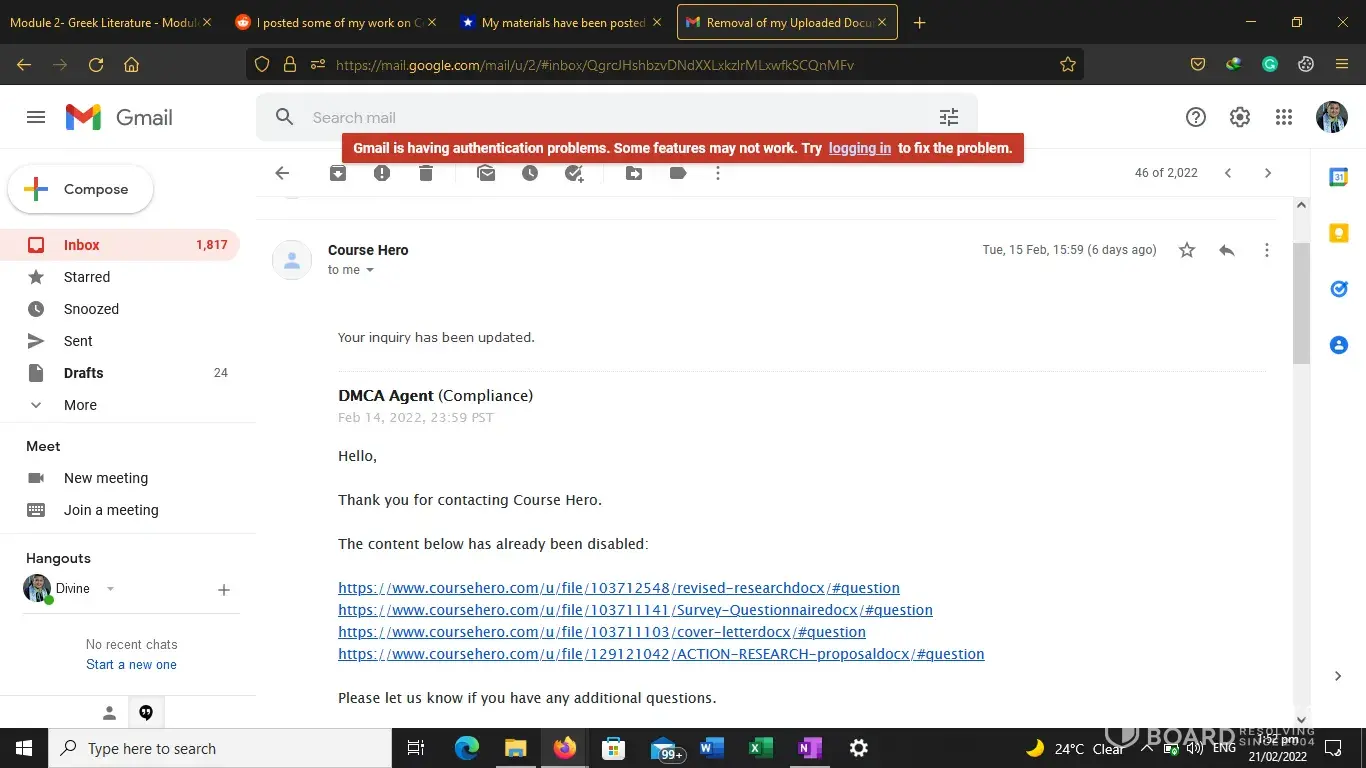Star the Course Hero message
The width and height of the screenshot is (1366, 768).
click(1187, 250)
